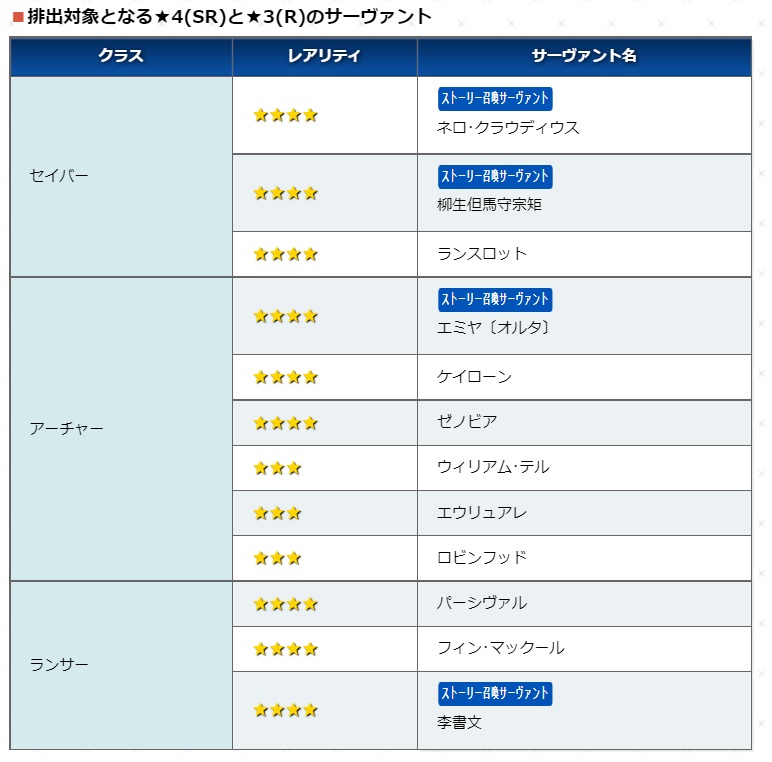The width and height of the screenshot is (772, 762).
Task: Click servant name ケイローン
Action: (x=474, y=377)
